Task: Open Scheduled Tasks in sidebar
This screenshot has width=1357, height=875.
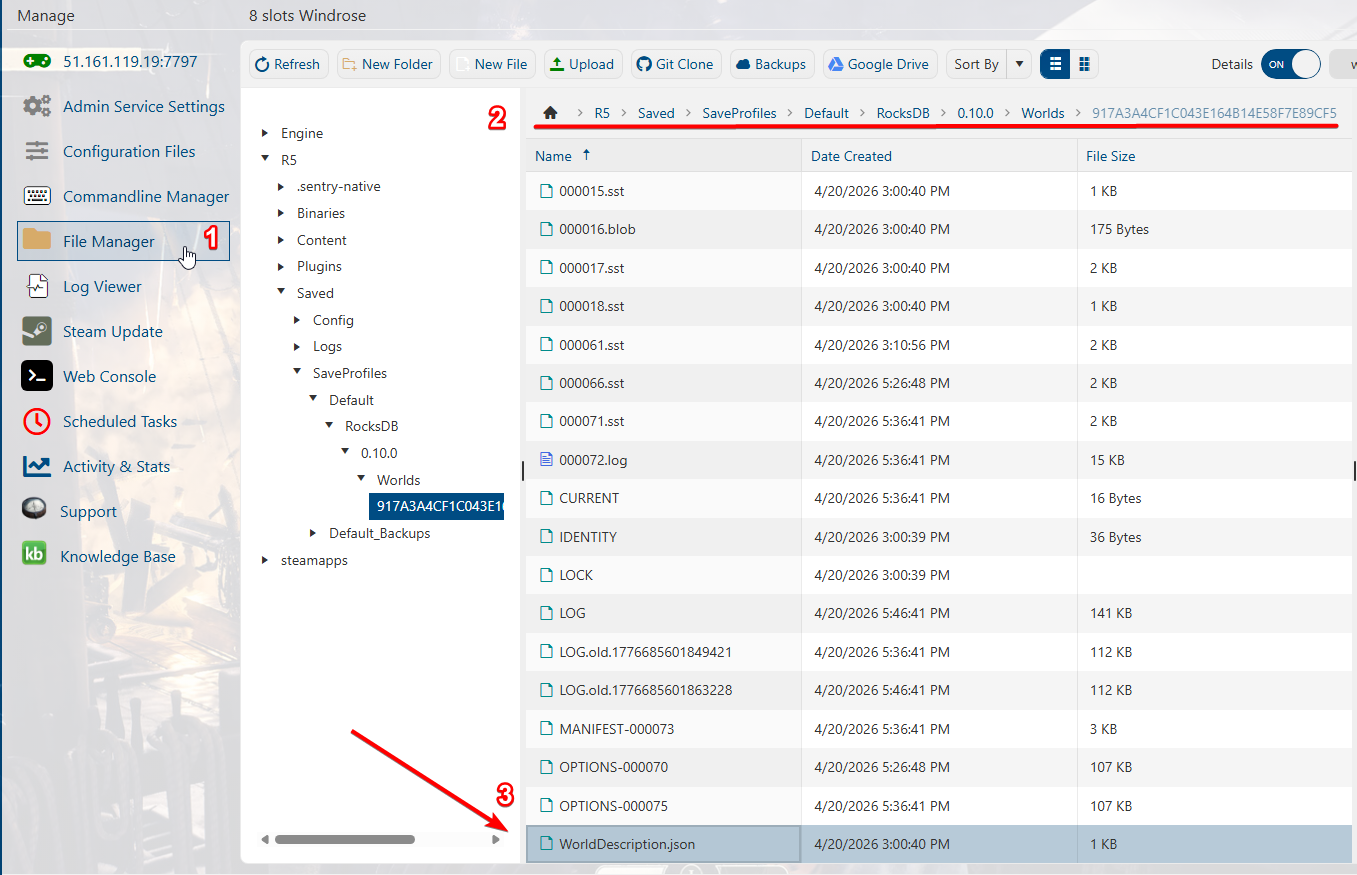Action: (119, 422)
